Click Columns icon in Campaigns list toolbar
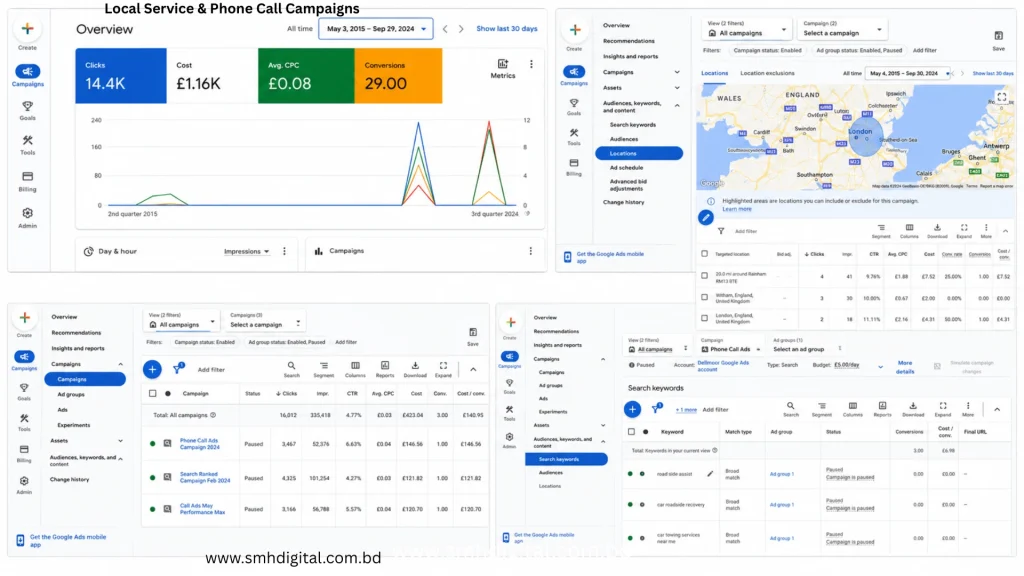1024x576 pixels. [x=355, y=366]
